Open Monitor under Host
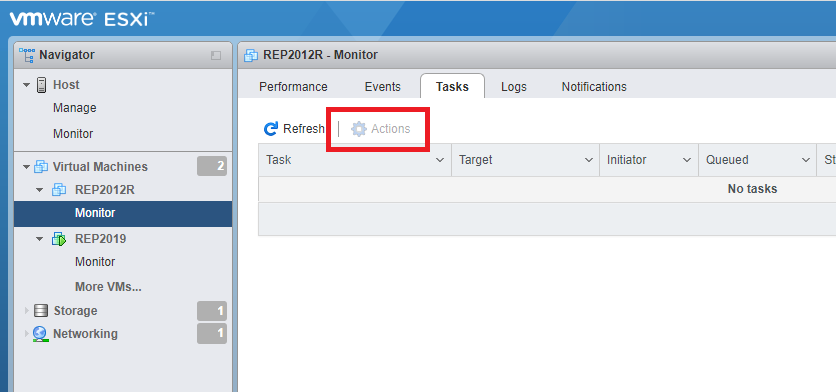 click(x=73, y=134)
